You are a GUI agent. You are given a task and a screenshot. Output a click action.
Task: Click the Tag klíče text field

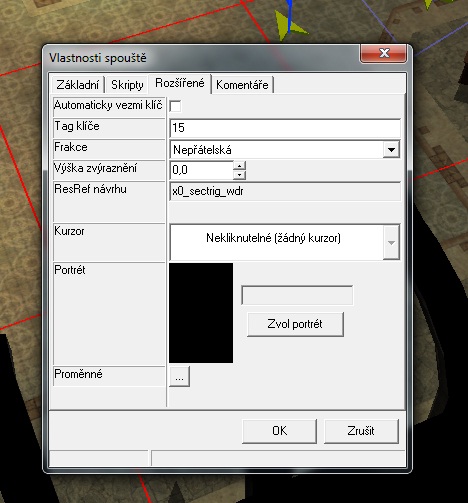(285, 128)
